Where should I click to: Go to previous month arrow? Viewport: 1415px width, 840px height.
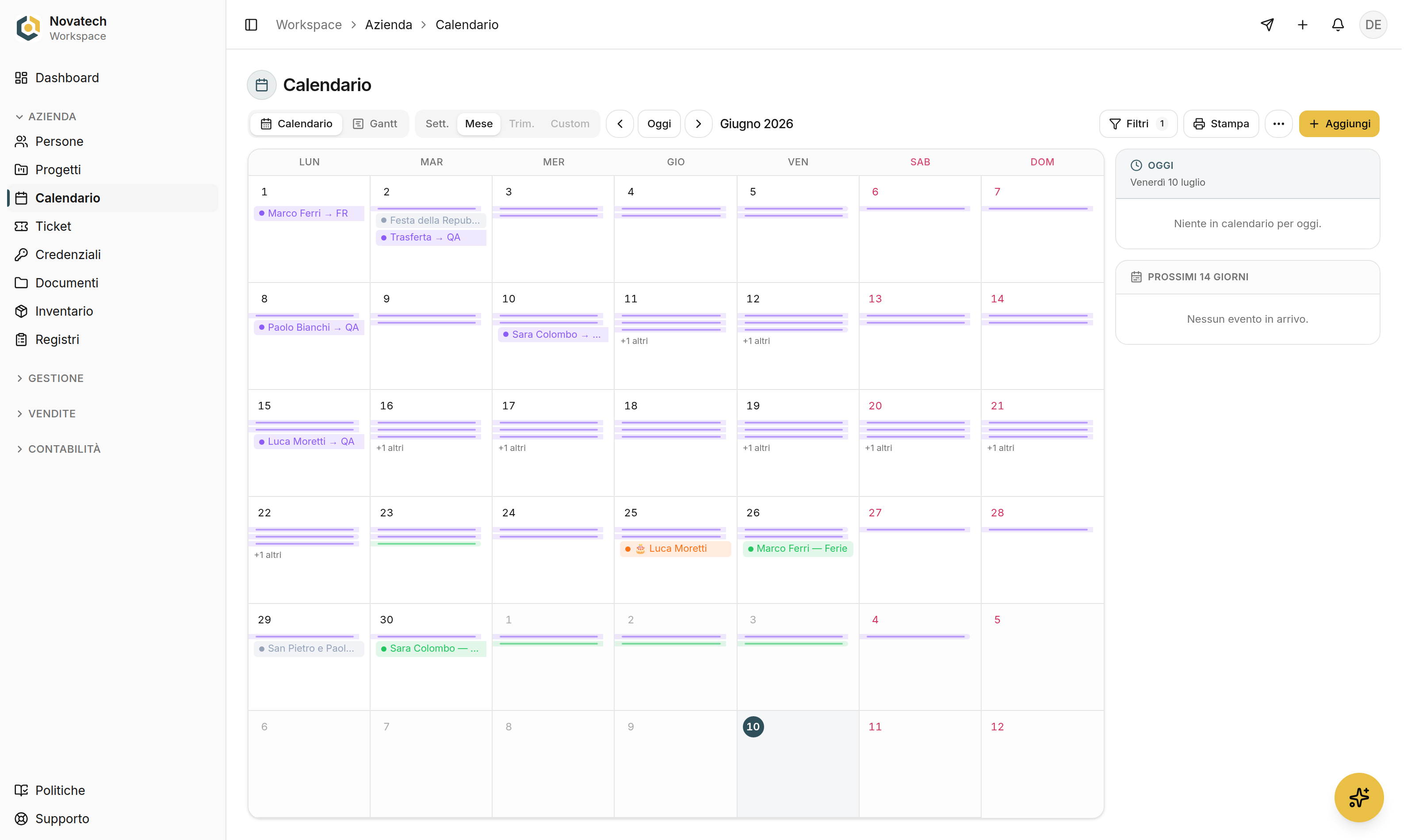tap(620, 124)
